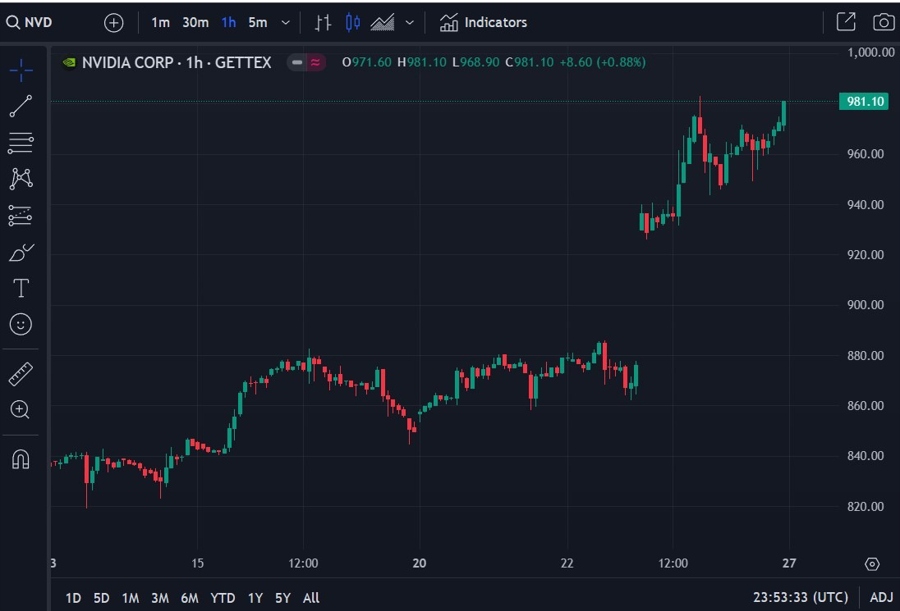Select the text annotation tool

pos(21,288)
